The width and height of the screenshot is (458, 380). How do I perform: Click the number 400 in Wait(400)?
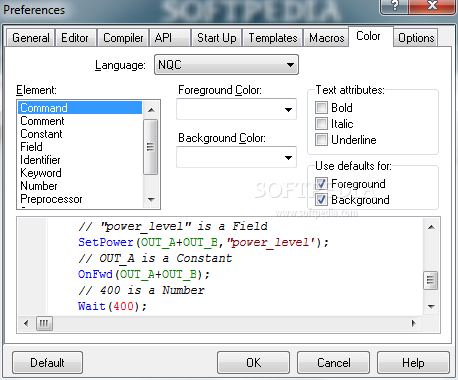(x=124, y=306)
